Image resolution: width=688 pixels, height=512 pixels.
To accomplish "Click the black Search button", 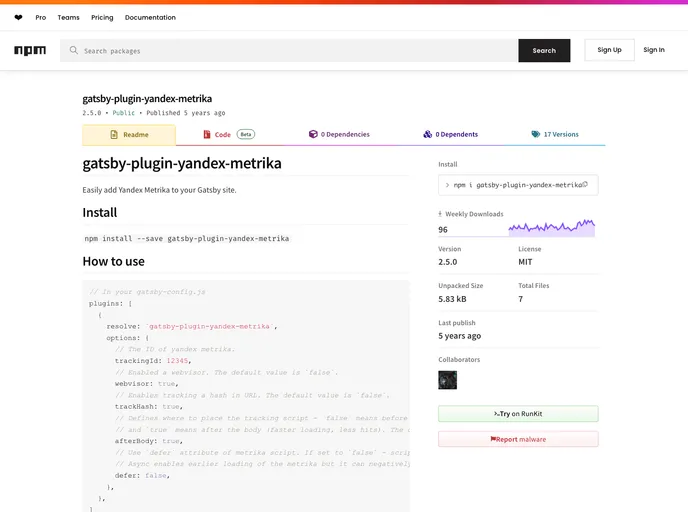I will point(544,50).
